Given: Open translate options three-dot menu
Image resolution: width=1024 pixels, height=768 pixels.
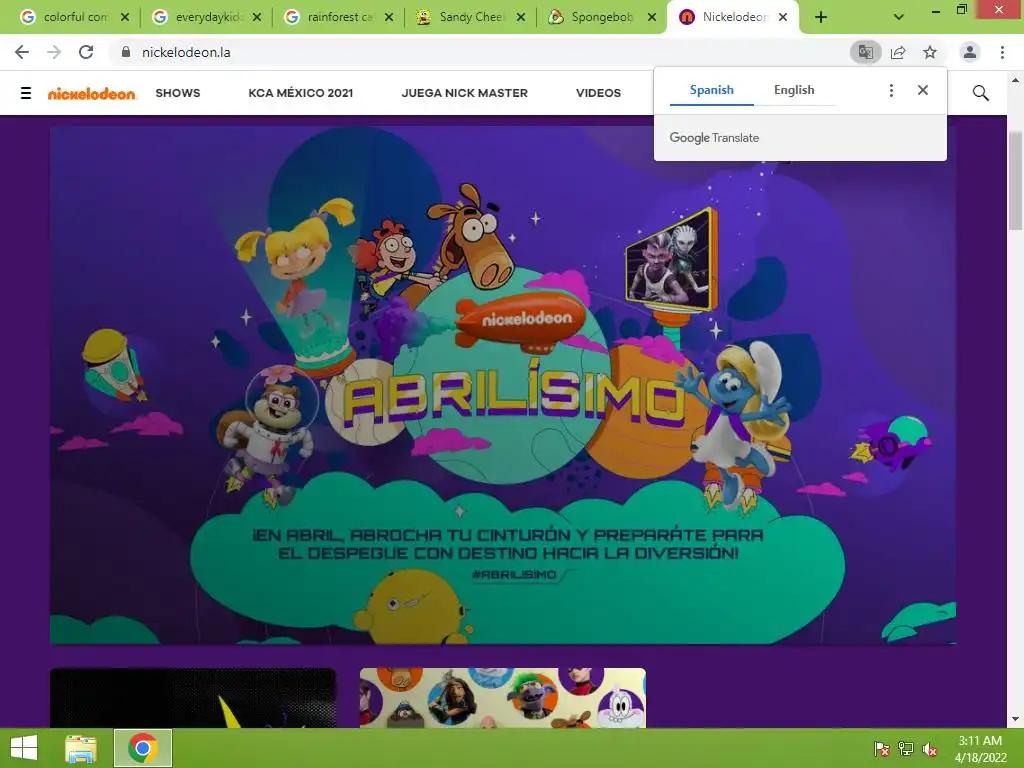Looking at the screenshot, I should point(891,90).
